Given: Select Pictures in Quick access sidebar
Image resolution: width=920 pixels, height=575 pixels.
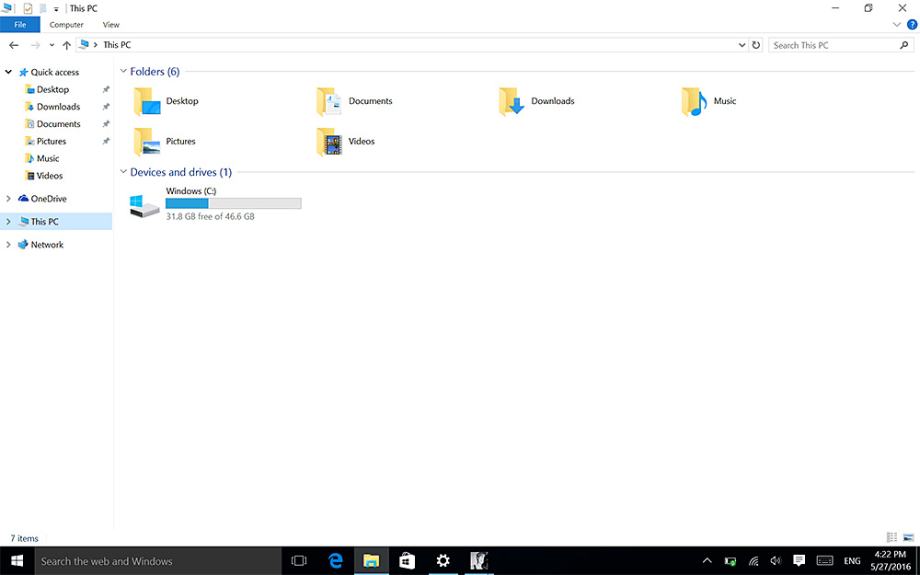Looking at the screenshot, I should [51, 141].
